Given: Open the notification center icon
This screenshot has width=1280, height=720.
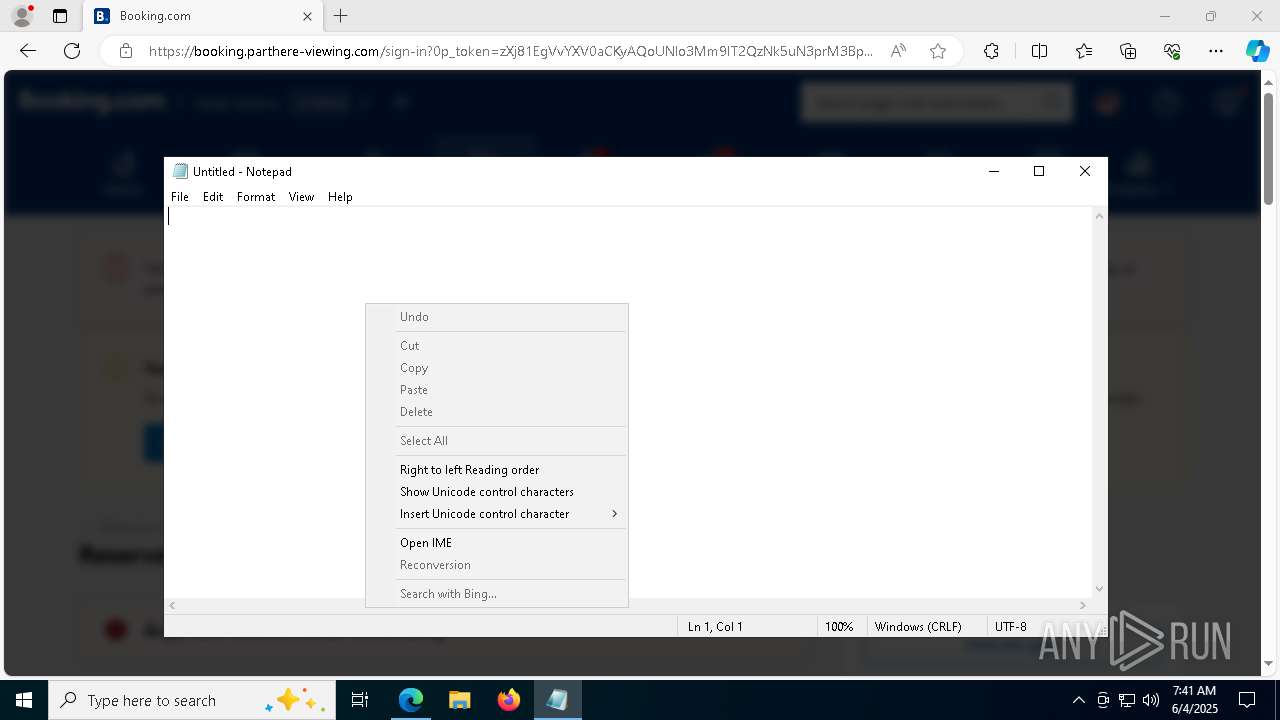Looking at the screenshot, I should click(1247, 700).
